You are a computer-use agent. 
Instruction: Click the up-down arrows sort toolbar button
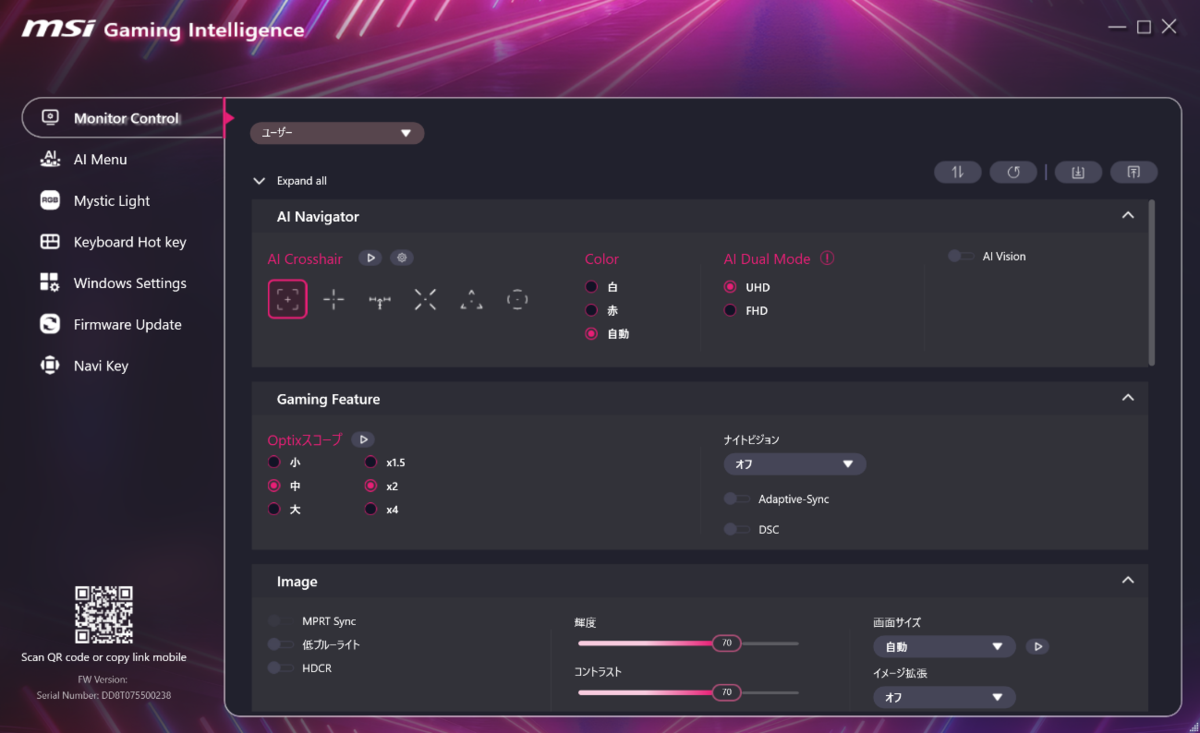tap(958, 172)
